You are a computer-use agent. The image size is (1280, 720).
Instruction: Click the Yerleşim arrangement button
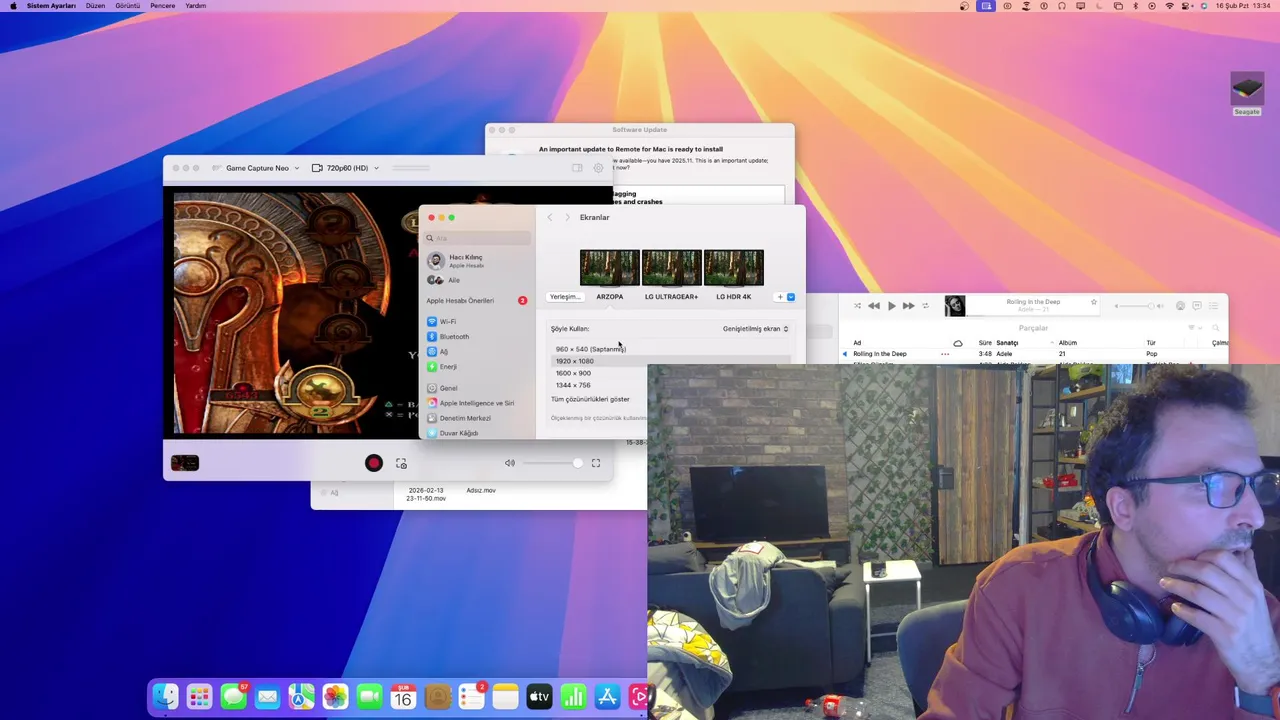click(565, 297)
